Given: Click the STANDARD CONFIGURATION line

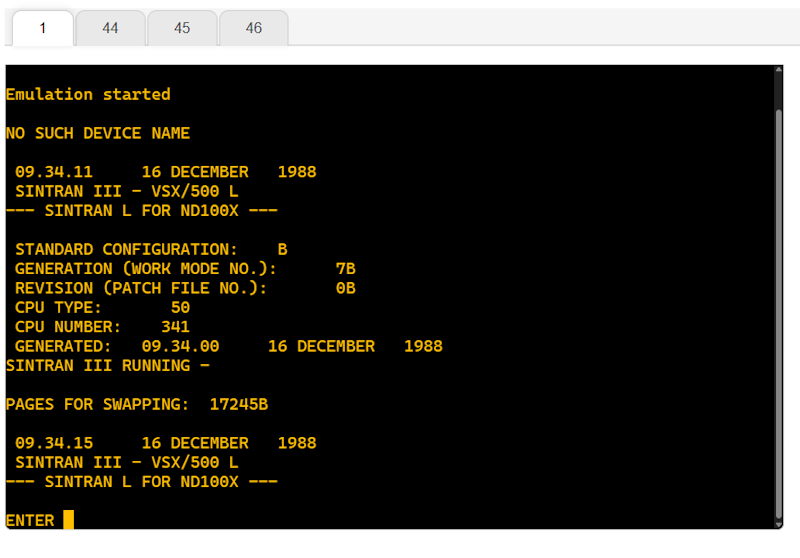Looking at the screenshot, I should click(x=150, y=249).
